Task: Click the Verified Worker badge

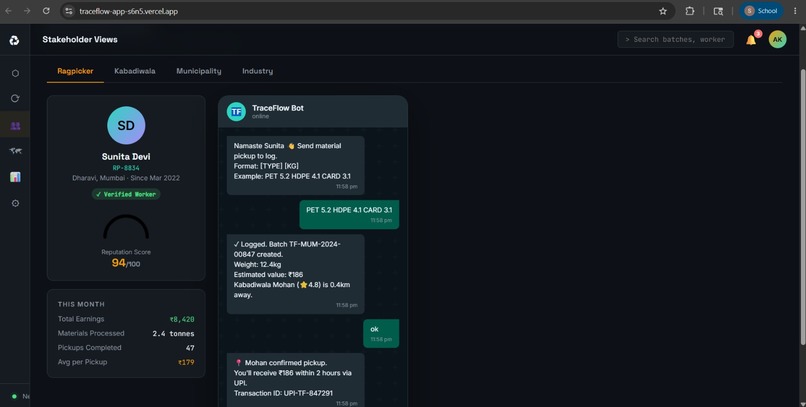Action: click(x=126, y=194)
